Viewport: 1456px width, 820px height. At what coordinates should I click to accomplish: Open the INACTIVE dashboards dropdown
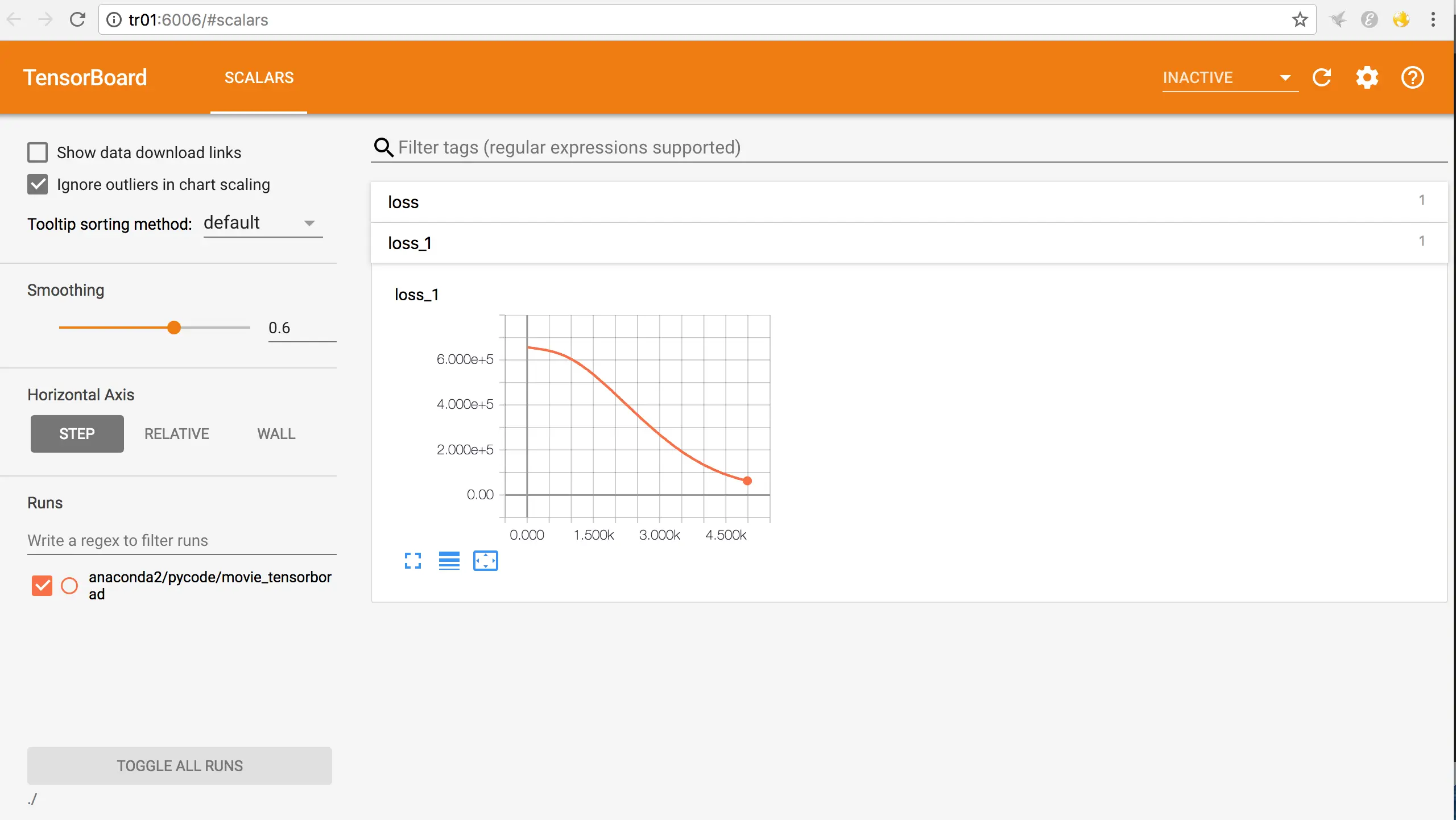coord(1230,77)
